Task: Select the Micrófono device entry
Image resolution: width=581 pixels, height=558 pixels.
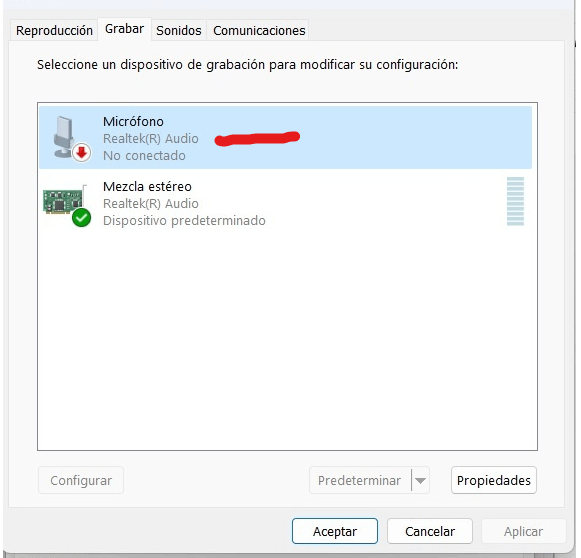Action: click(285, 137)
